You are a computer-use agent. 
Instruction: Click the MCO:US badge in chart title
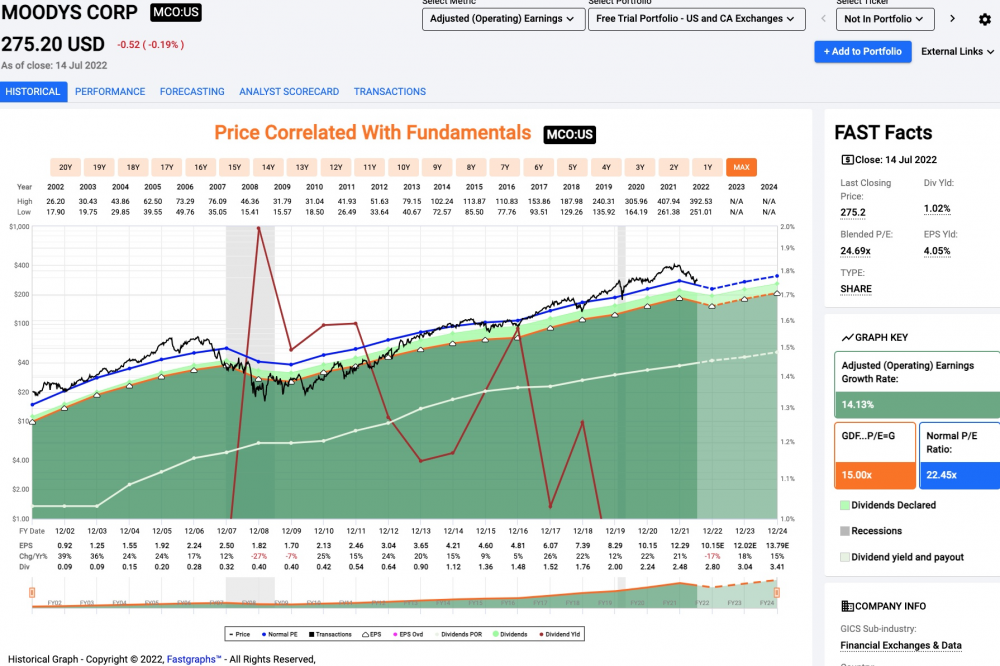click(x=570, y=135)
